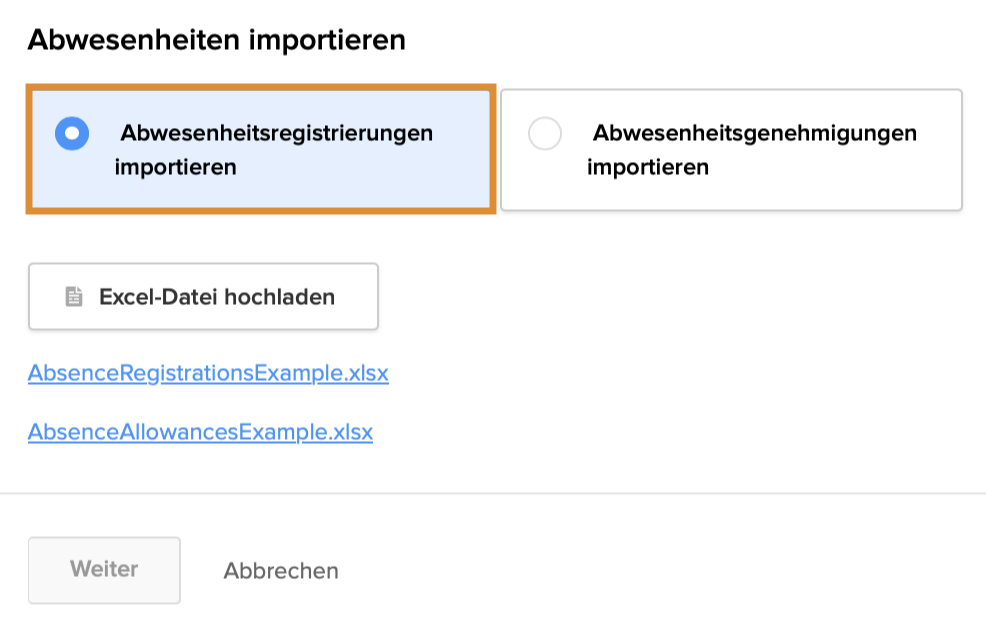Click the 'Excel-Datei hochladen' text label

tap(217, 297)
